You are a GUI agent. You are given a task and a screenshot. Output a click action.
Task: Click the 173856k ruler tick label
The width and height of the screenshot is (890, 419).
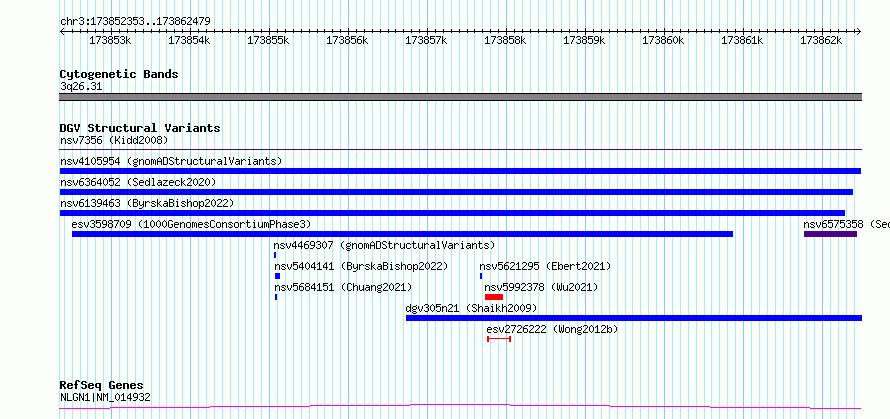tap(347, 40)
